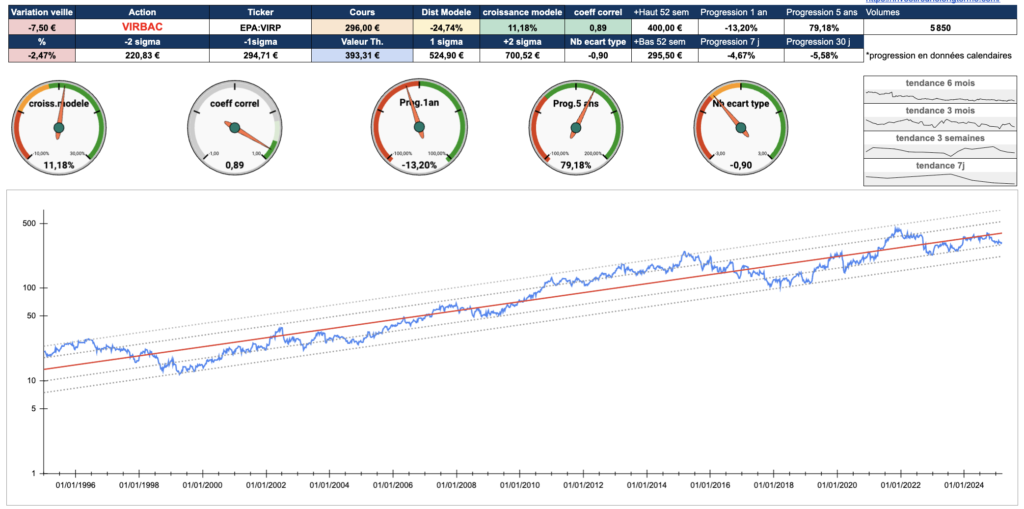
Task: Click the Progression 1 an header cell
Action: tap(740, 12)
